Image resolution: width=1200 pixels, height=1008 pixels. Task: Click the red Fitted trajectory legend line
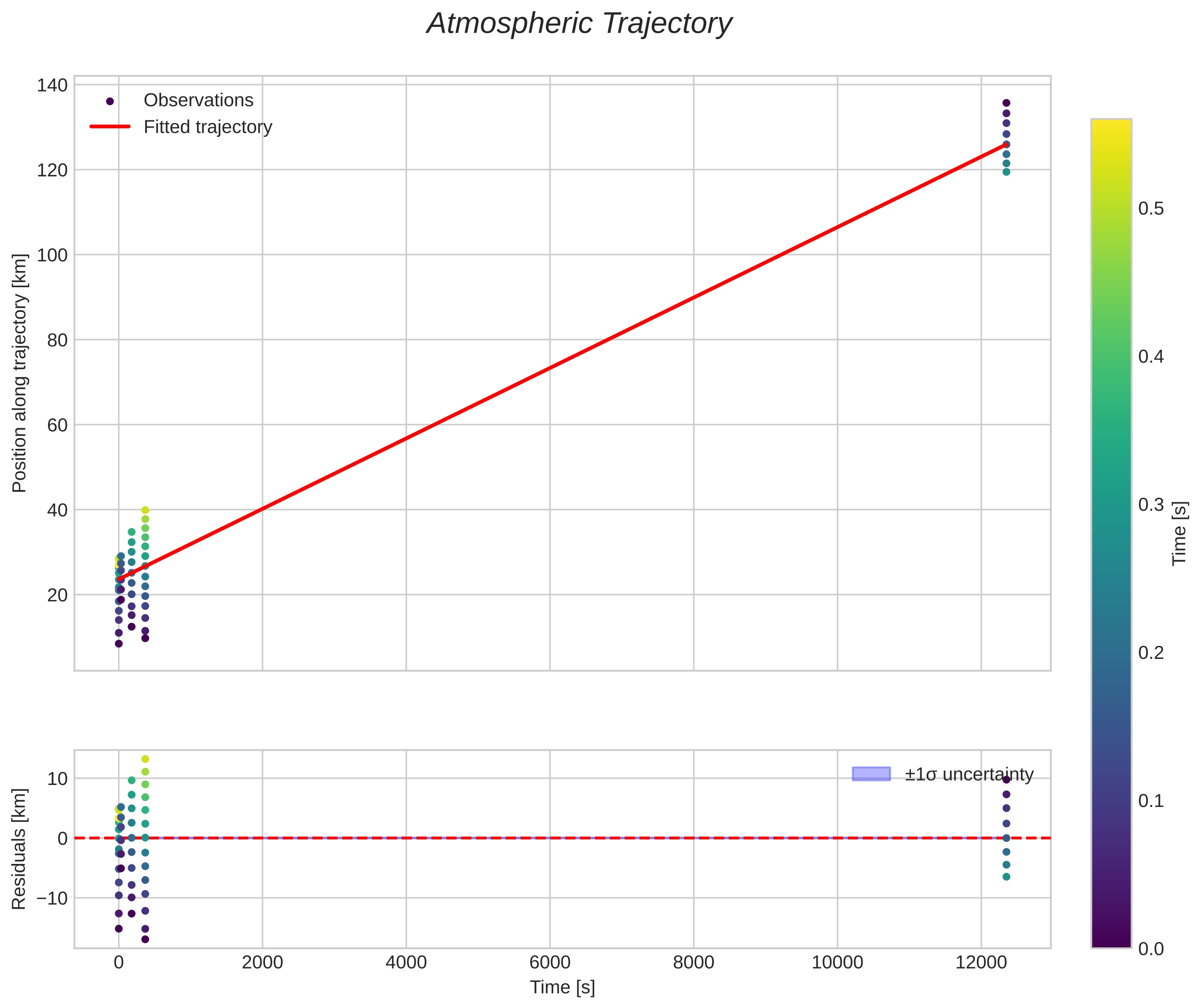110,127
